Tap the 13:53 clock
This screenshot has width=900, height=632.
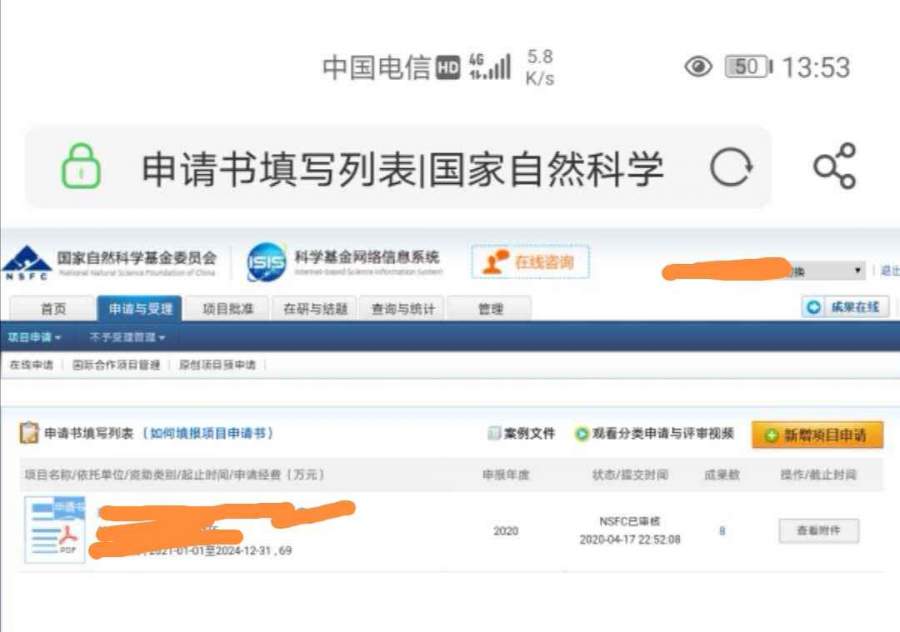(x=816, y=68)
